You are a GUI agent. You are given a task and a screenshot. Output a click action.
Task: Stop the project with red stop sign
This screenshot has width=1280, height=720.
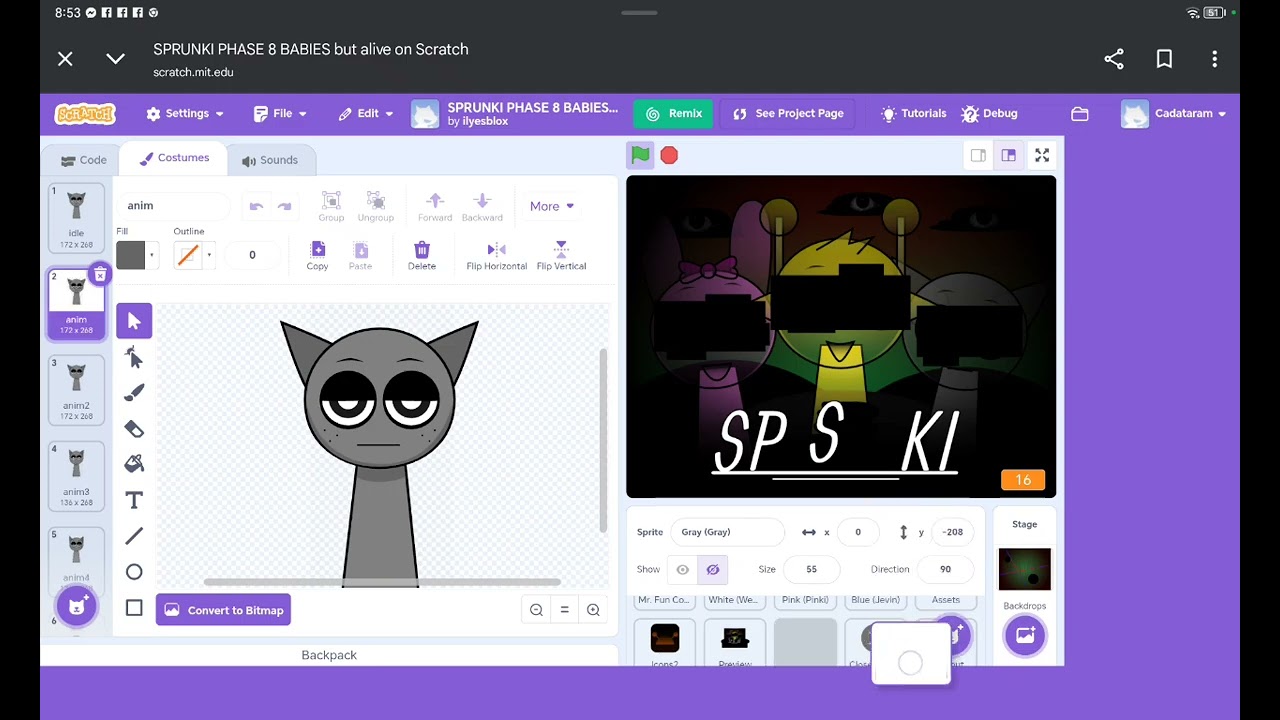[669, 155]
